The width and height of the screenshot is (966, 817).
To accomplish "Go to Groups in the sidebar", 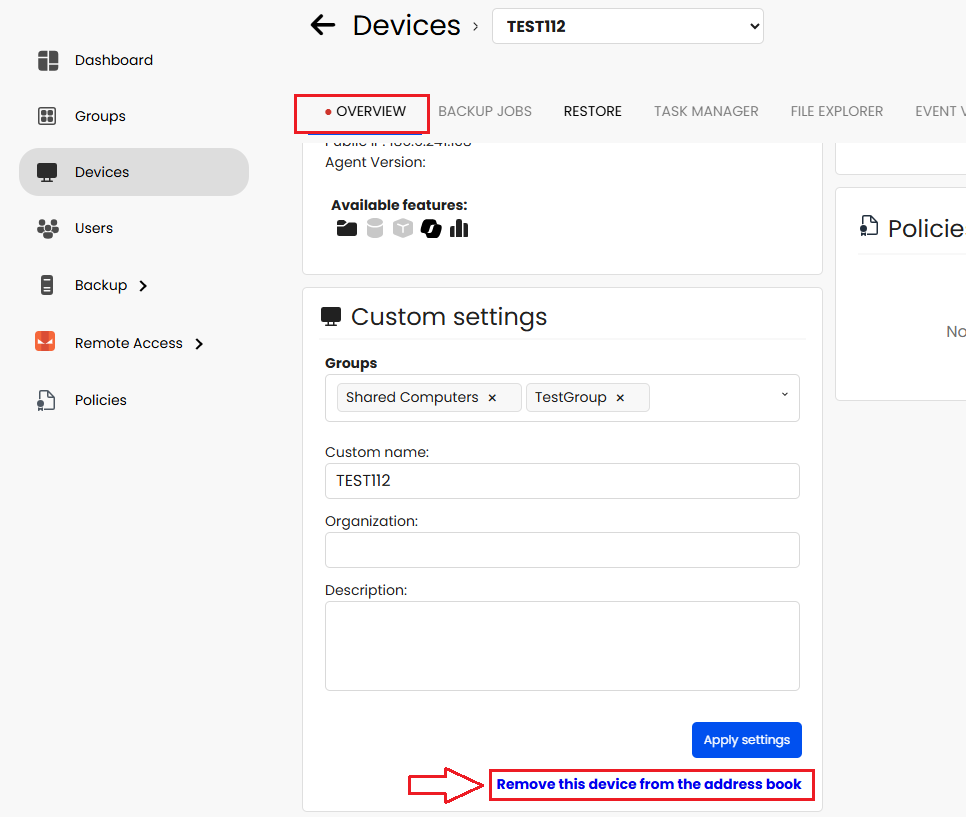I will click(x=100, y=116).
